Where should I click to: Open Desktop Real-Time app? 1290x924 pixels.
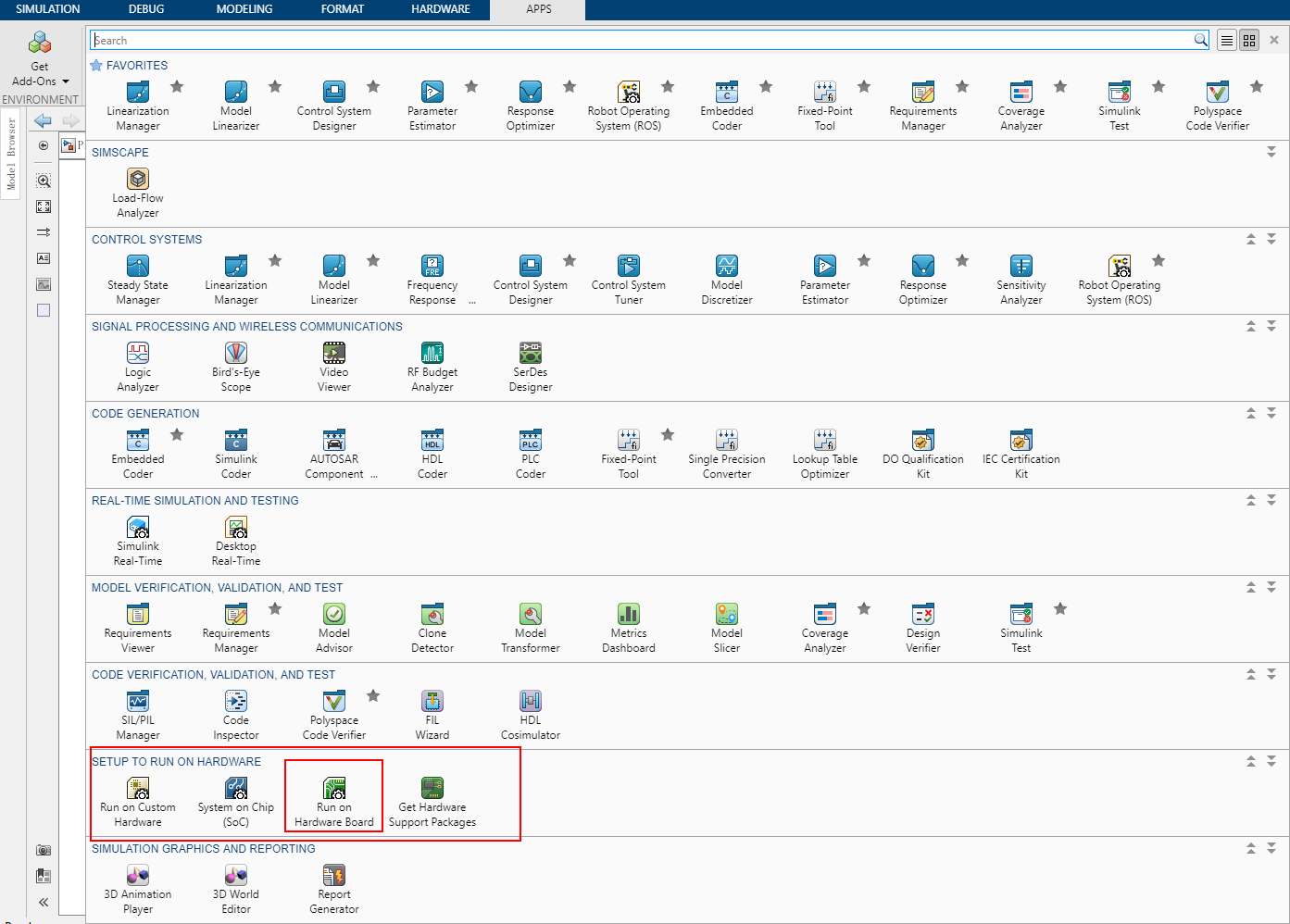(x=236, y=541)
